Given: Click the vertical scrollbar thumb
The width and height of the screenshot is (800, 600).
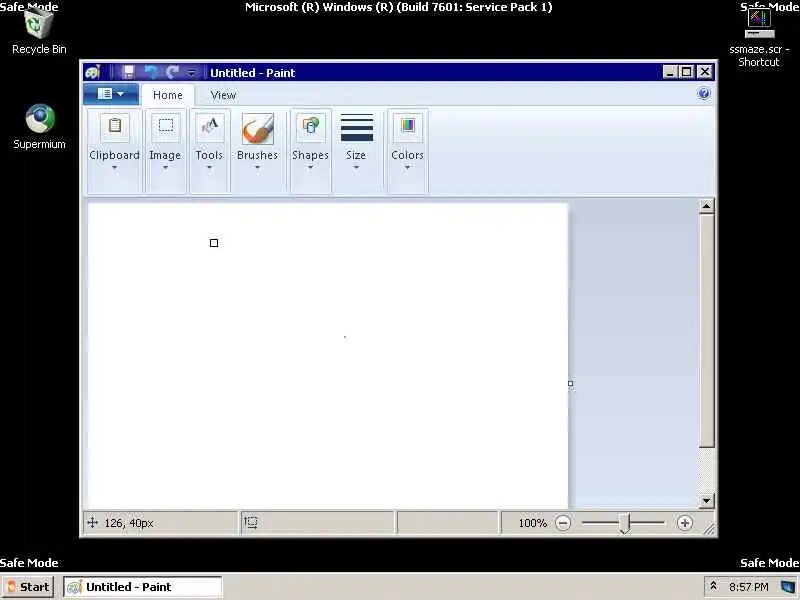Looking at the screenshot, I should click(x=706, y=331).
